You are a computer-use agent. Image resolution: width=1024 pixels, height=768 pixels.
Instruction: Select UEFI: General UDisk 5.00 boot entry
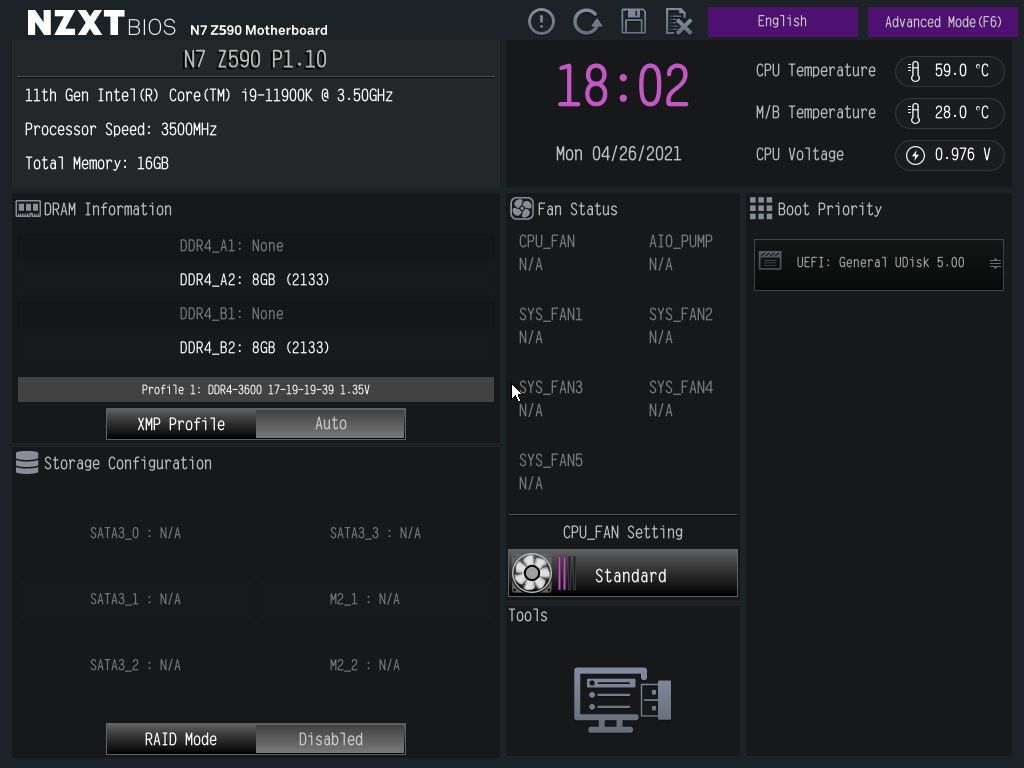click(x=878, y=264)
